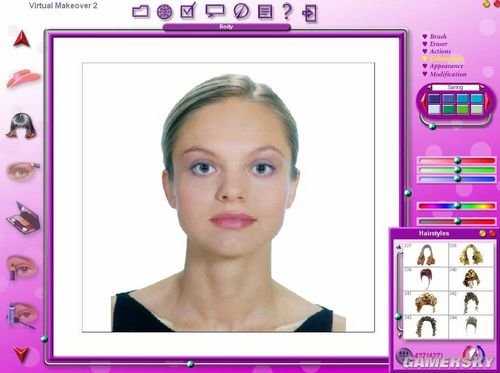Open the speech bubble toolbar icon
The image size is (500, 373).
(x=214, y=11)
